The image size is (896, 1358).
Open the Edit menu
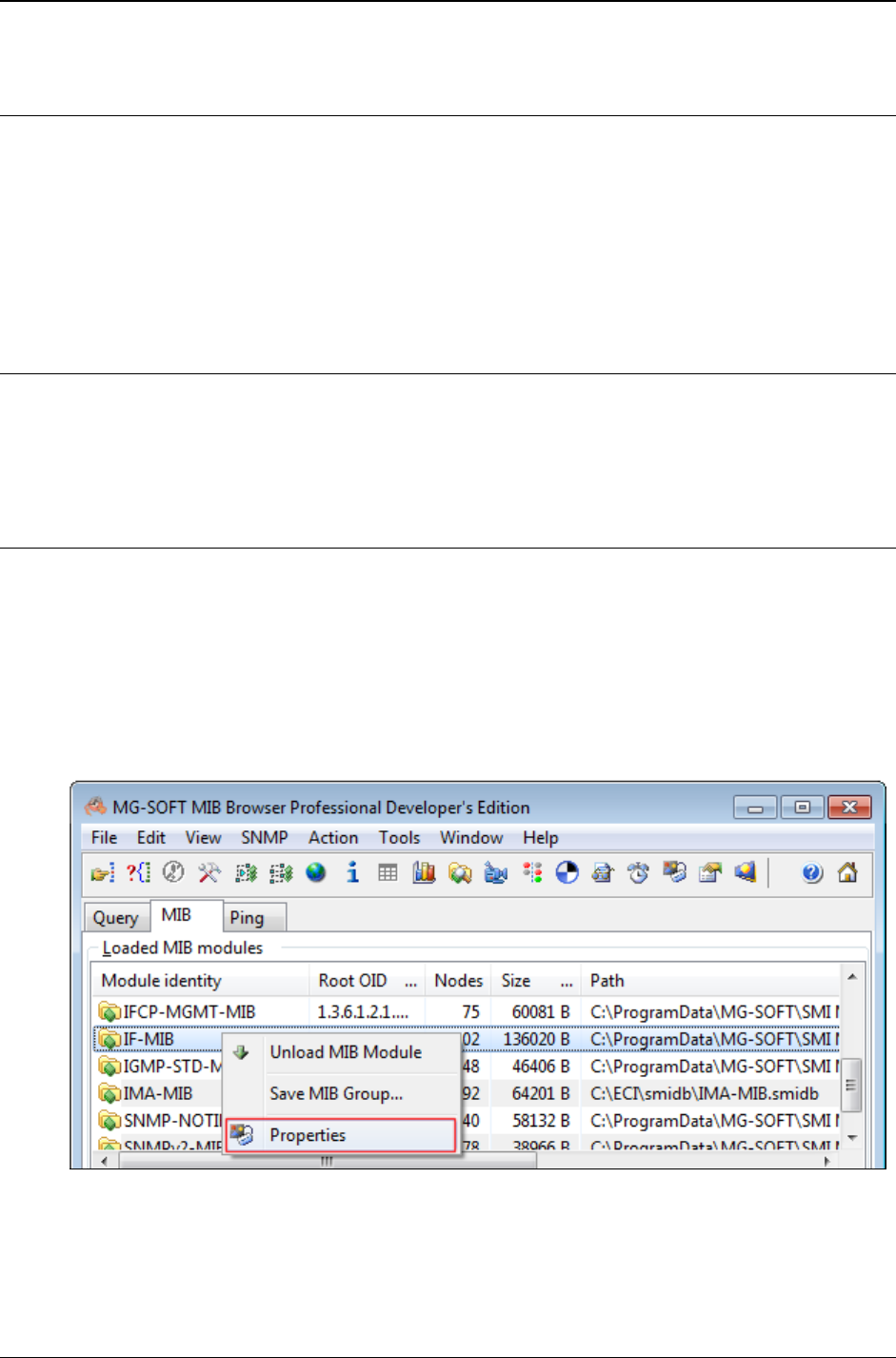[150, 838]
